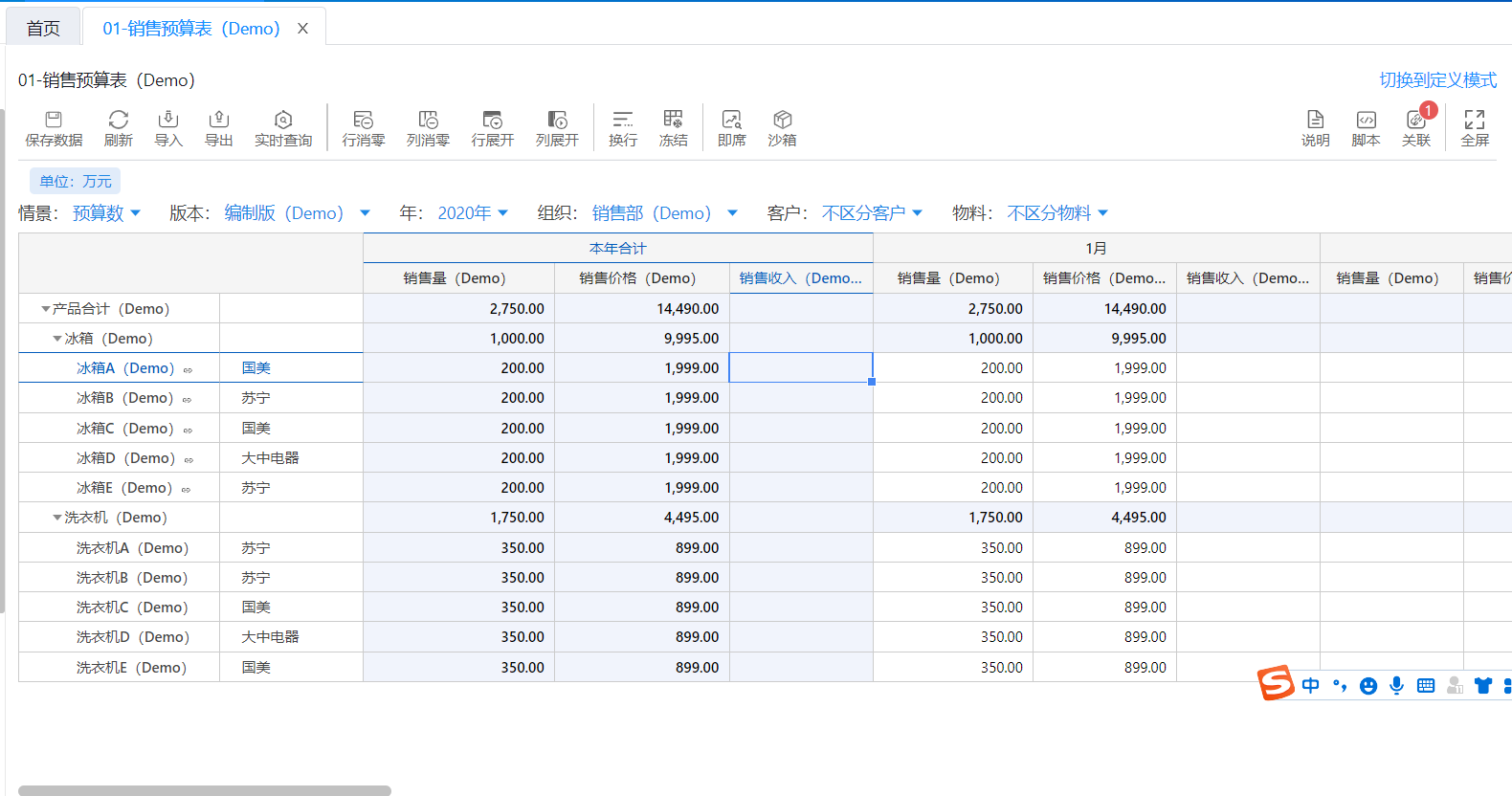Viewport: 1512px width, 796px height.
Task: Click the Import (导入) toolbar icon
Action: point(168,120)
